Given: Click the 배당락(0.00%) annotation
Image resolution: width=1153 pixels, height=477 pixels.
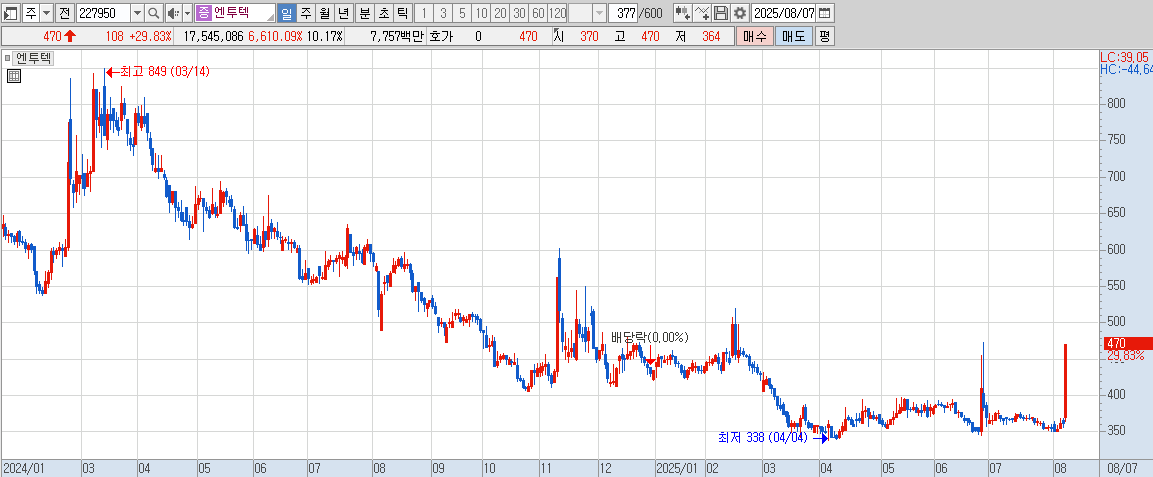Looking at the screenshot, I should (x=650, y=337).
